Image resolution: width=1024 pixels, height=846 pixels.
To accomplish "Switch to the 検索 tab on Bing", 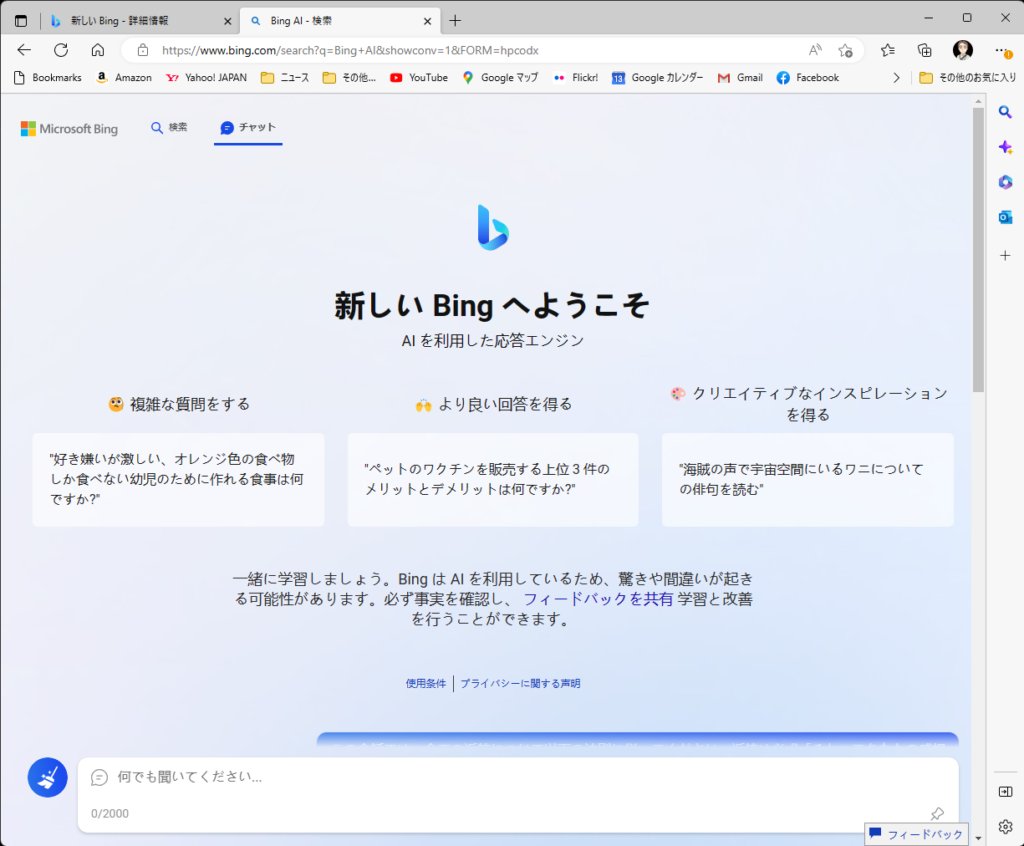I will click(169, 127).
